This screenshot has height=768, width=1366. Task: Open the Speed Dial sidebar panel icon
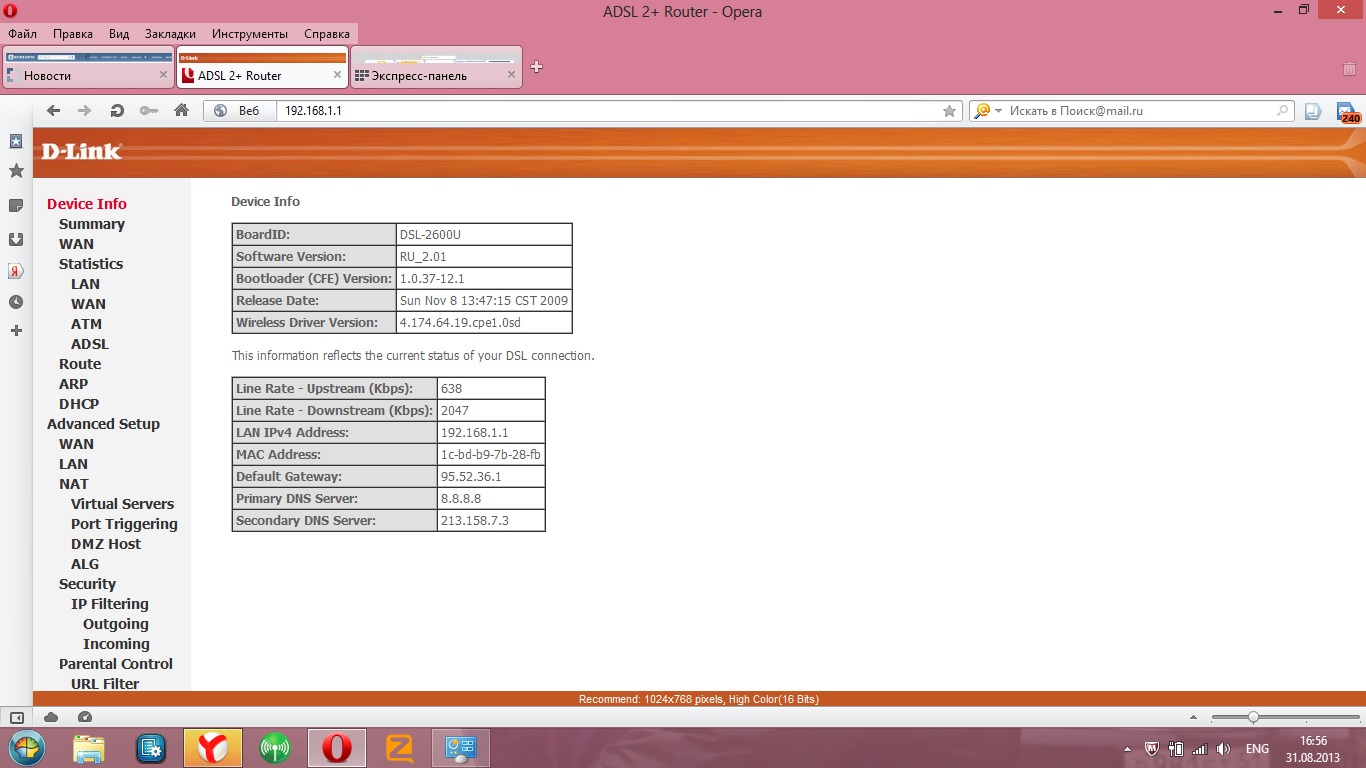(x=16, y=142)
